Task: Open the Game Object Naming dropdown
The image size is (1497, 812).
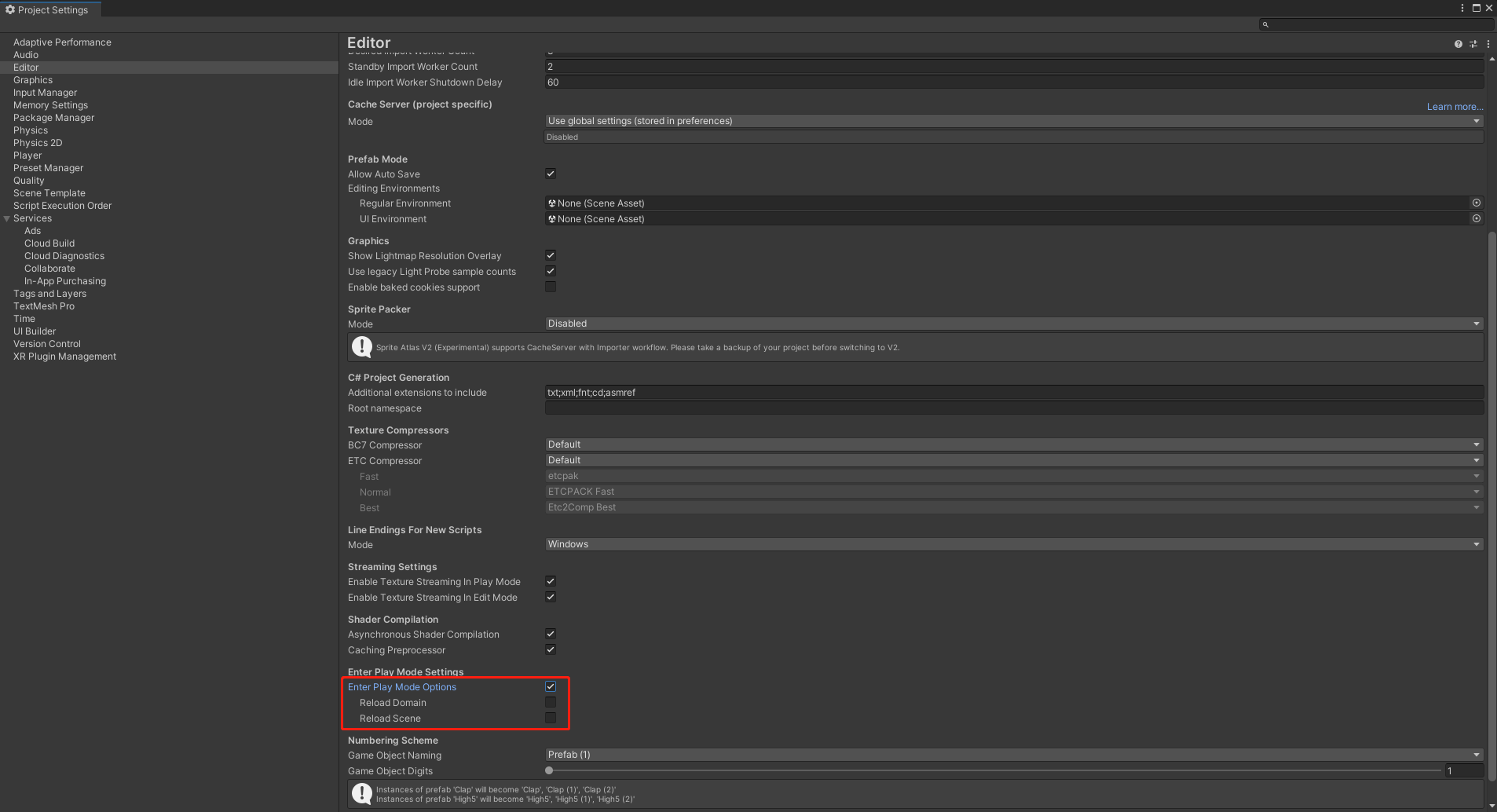Action: 1013,754
